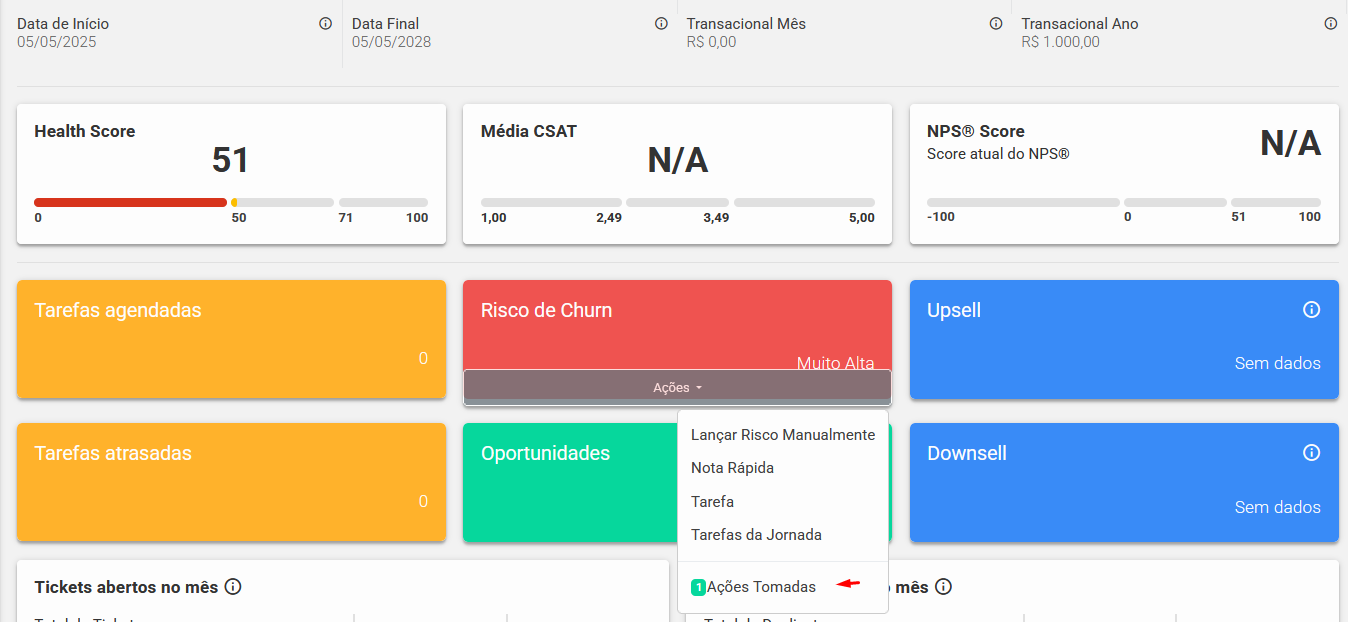Click the green badge beside Ações Tomadas
Image resolution: width=1348 pixels, height=622 pixels.
pos(698,588)
